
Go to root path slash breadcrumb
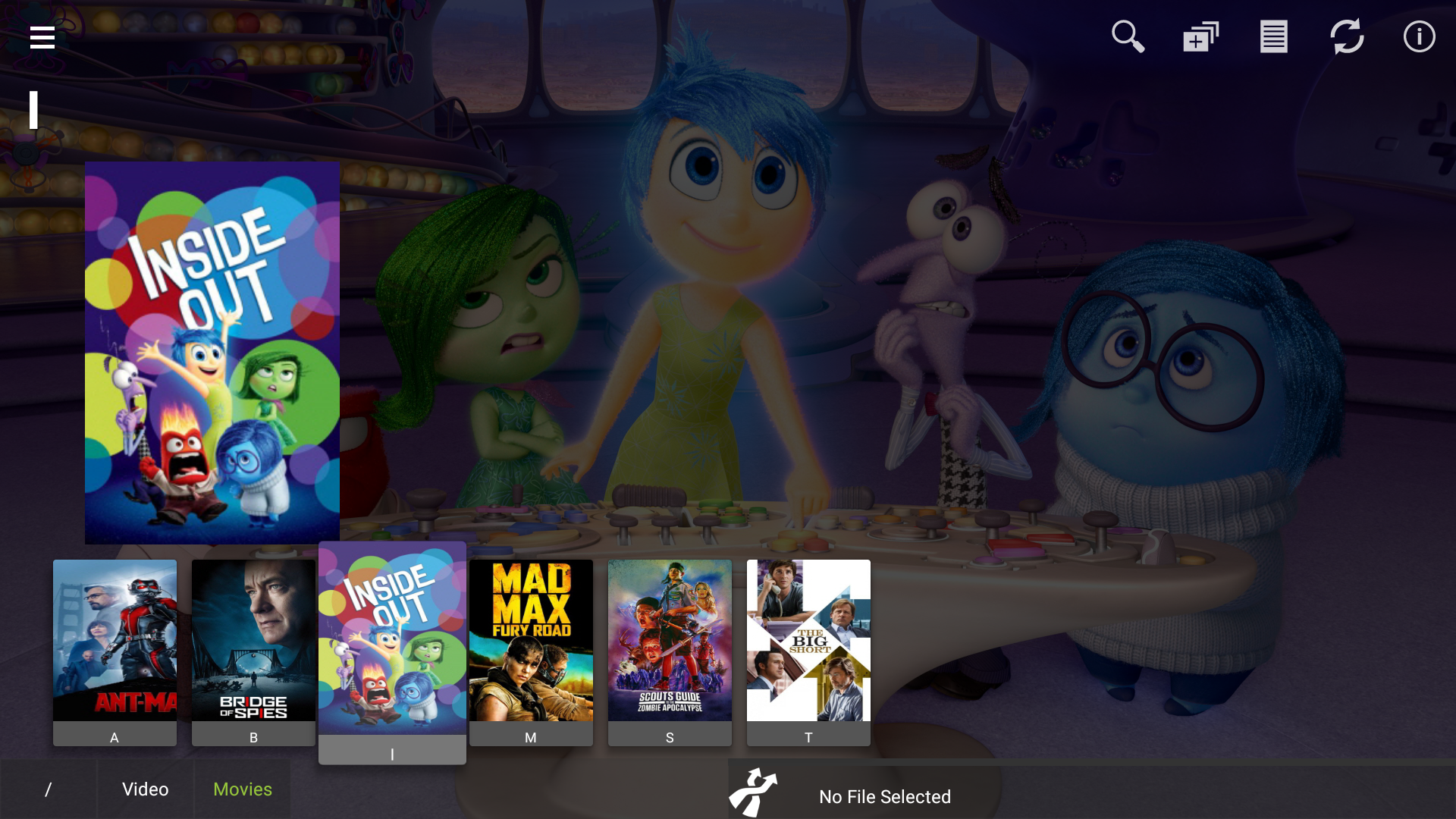tap(49, 789)
